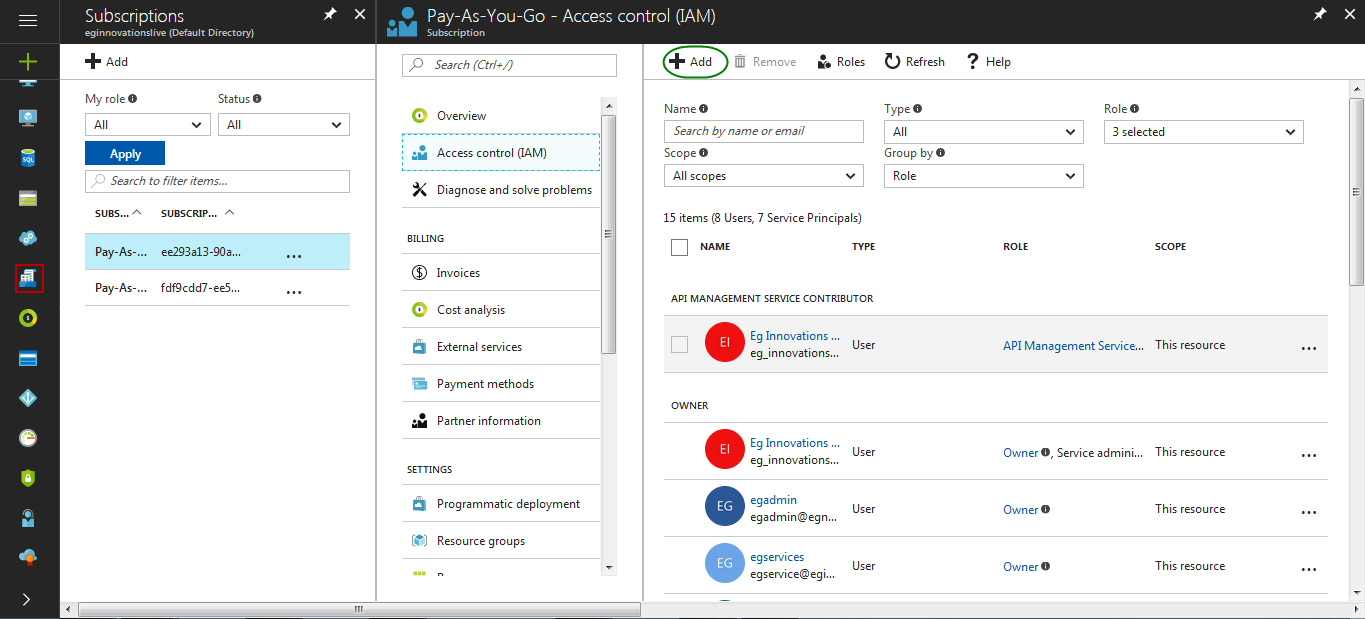Click the horizontal scrollbar at bottom
Image resolution: width=1365 pixels, height=619 pixels.
point(359,608)
